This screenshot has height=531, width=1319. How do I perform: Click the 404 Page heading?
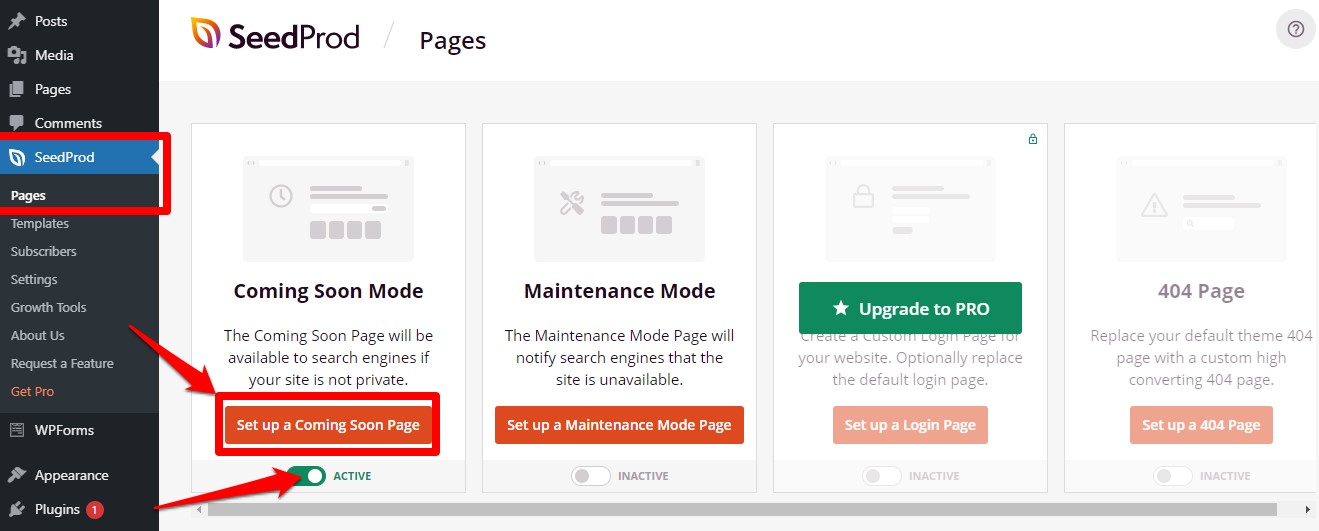tap(1201, 291)
